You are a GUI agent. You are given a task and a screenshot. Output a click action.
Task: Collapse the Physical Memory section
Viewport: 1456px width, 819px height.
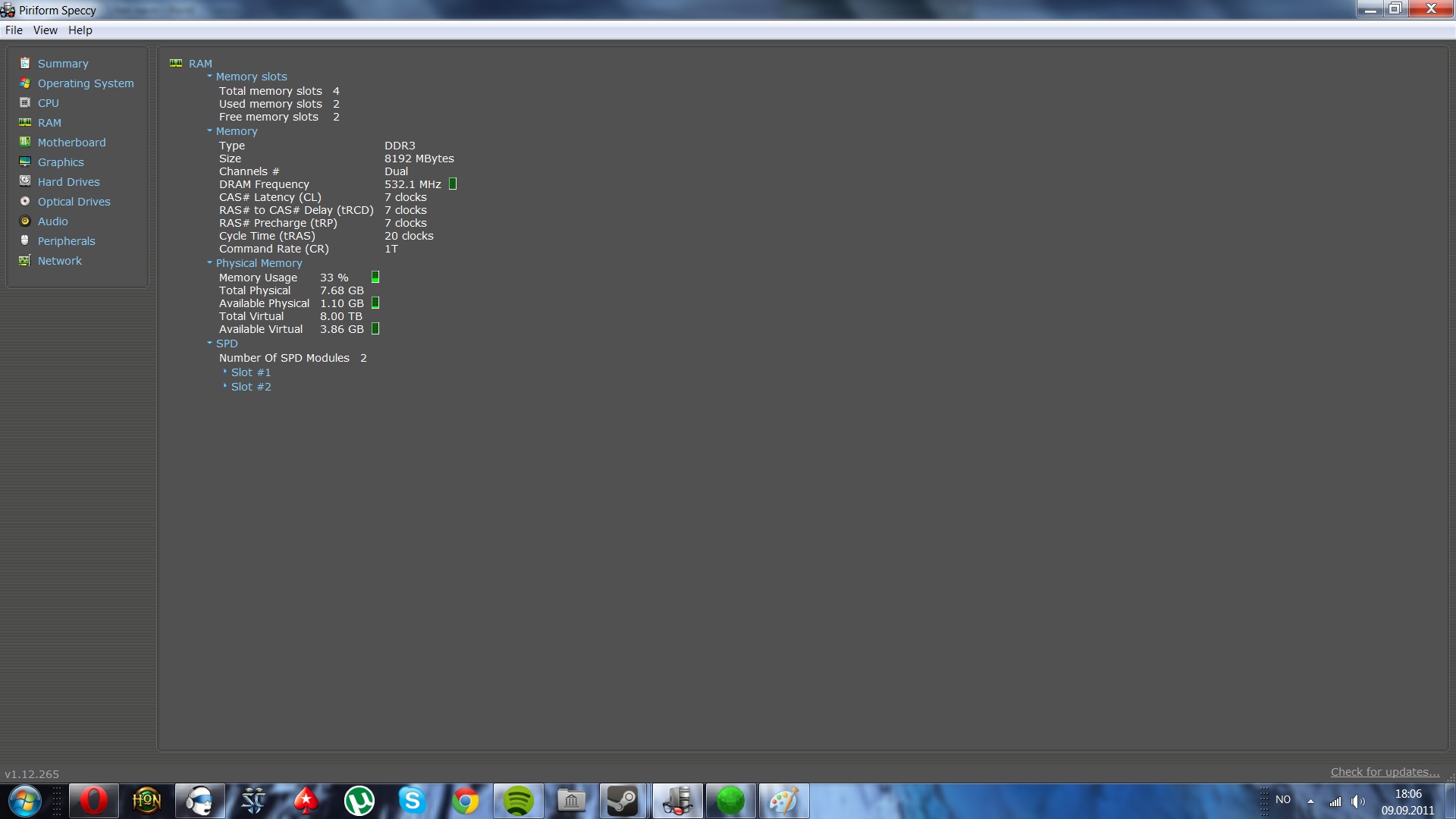(209, 262)
